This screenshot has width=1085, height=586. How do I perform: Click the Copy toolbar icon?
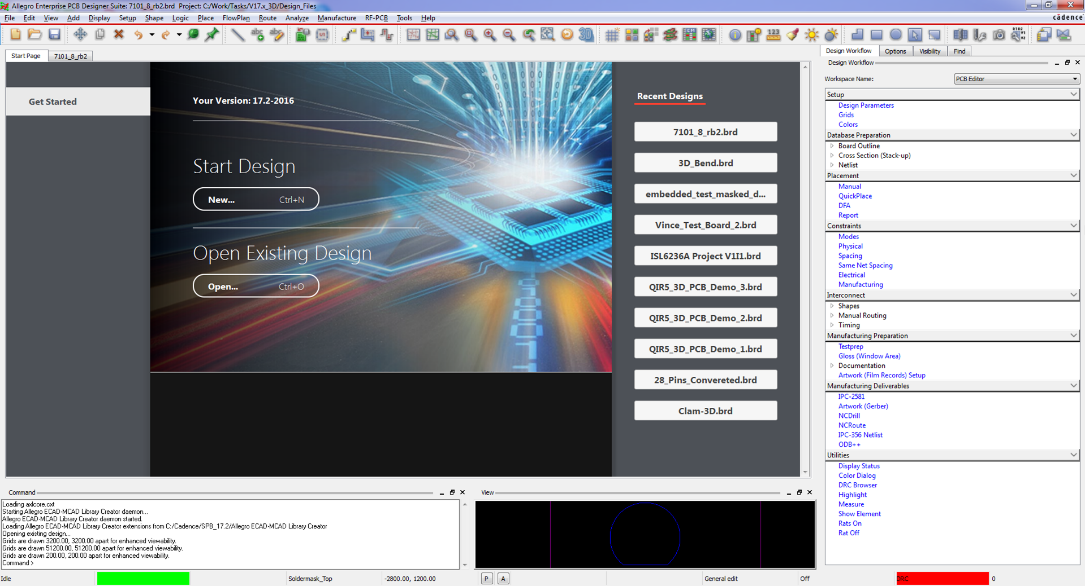(x=100, y=35)
